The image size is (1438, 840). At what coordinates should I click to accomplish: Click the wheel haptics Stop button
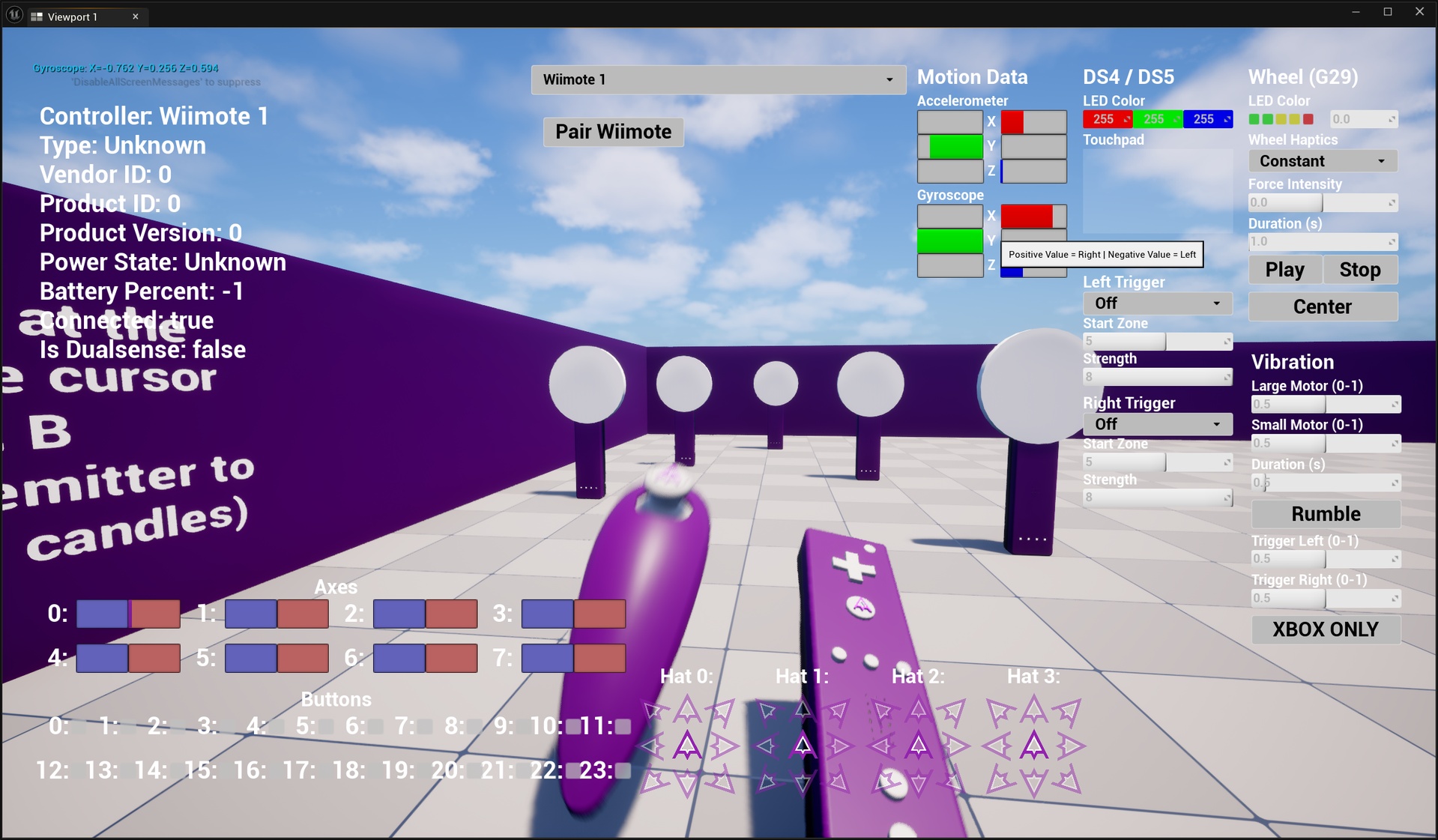coord(1360,270)
